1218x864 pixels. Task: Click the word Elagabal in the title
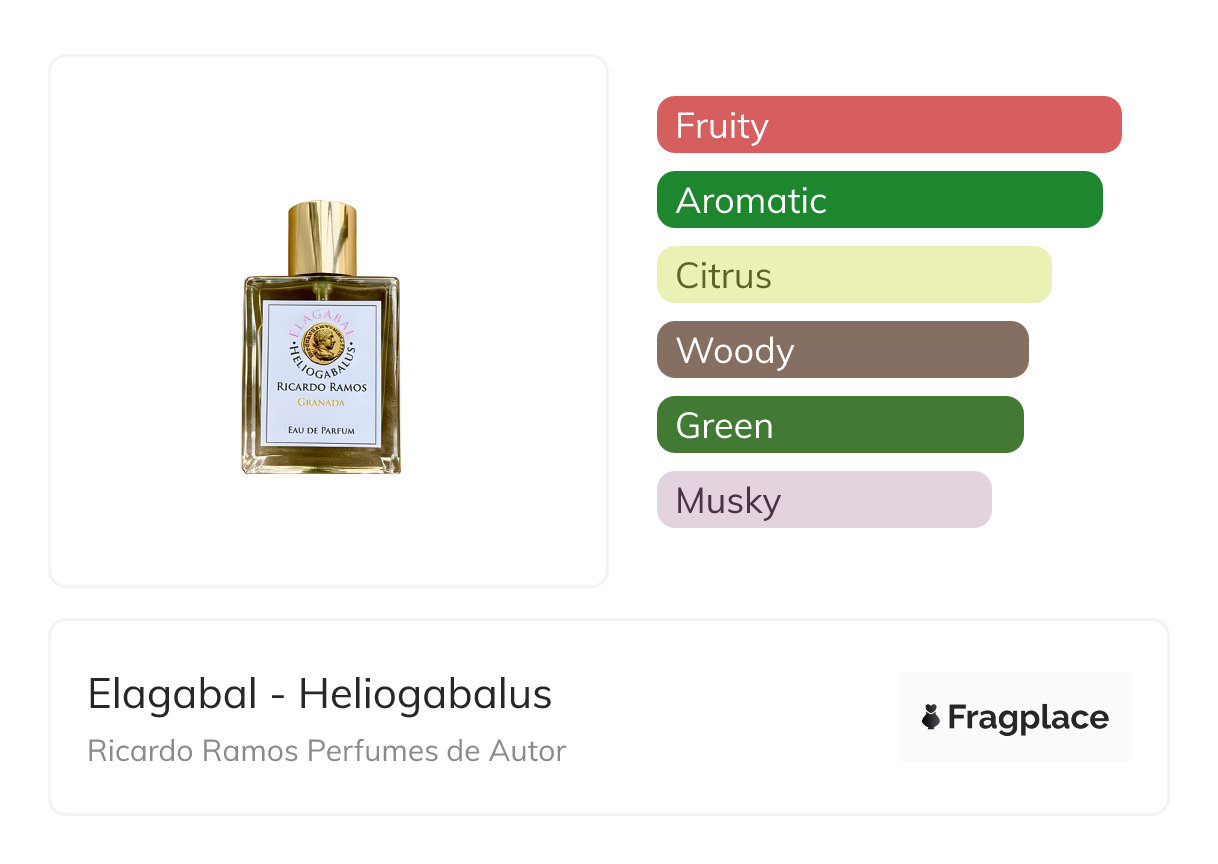pos(172,694)
